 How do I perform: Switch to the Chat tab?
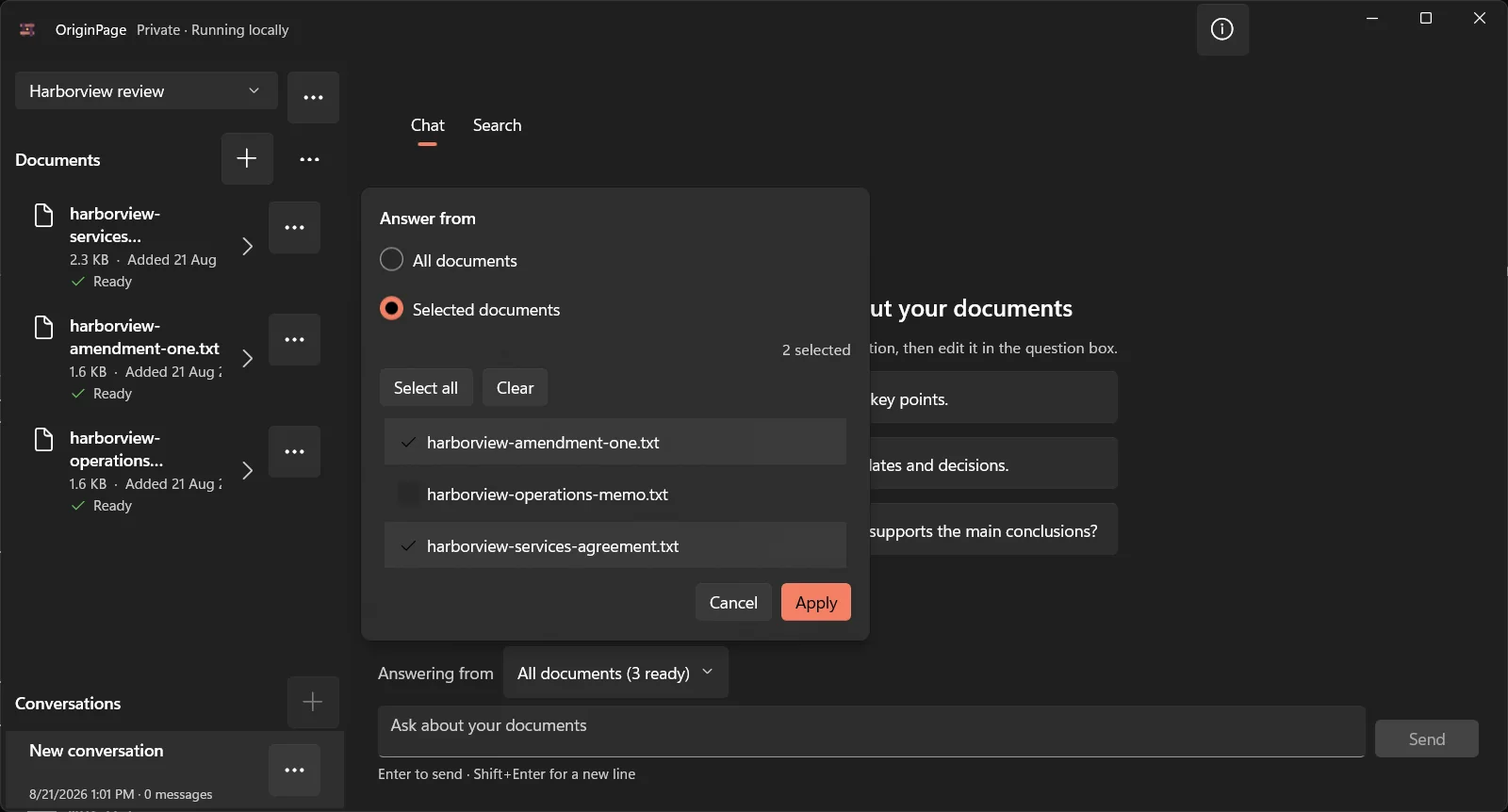pos(427,125)
